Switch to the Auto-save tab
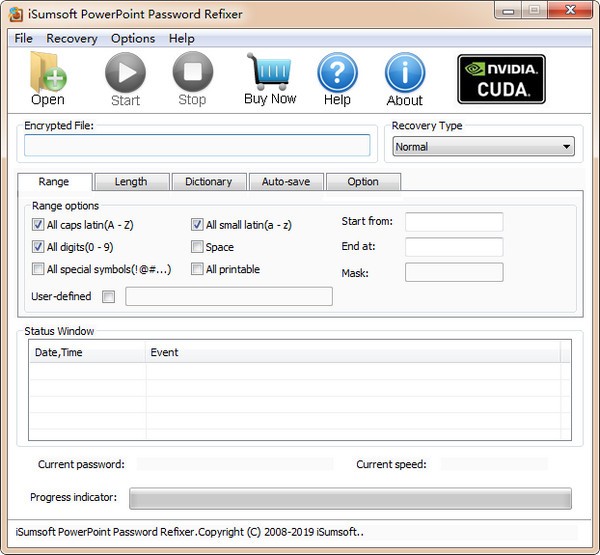 [286, 182]
